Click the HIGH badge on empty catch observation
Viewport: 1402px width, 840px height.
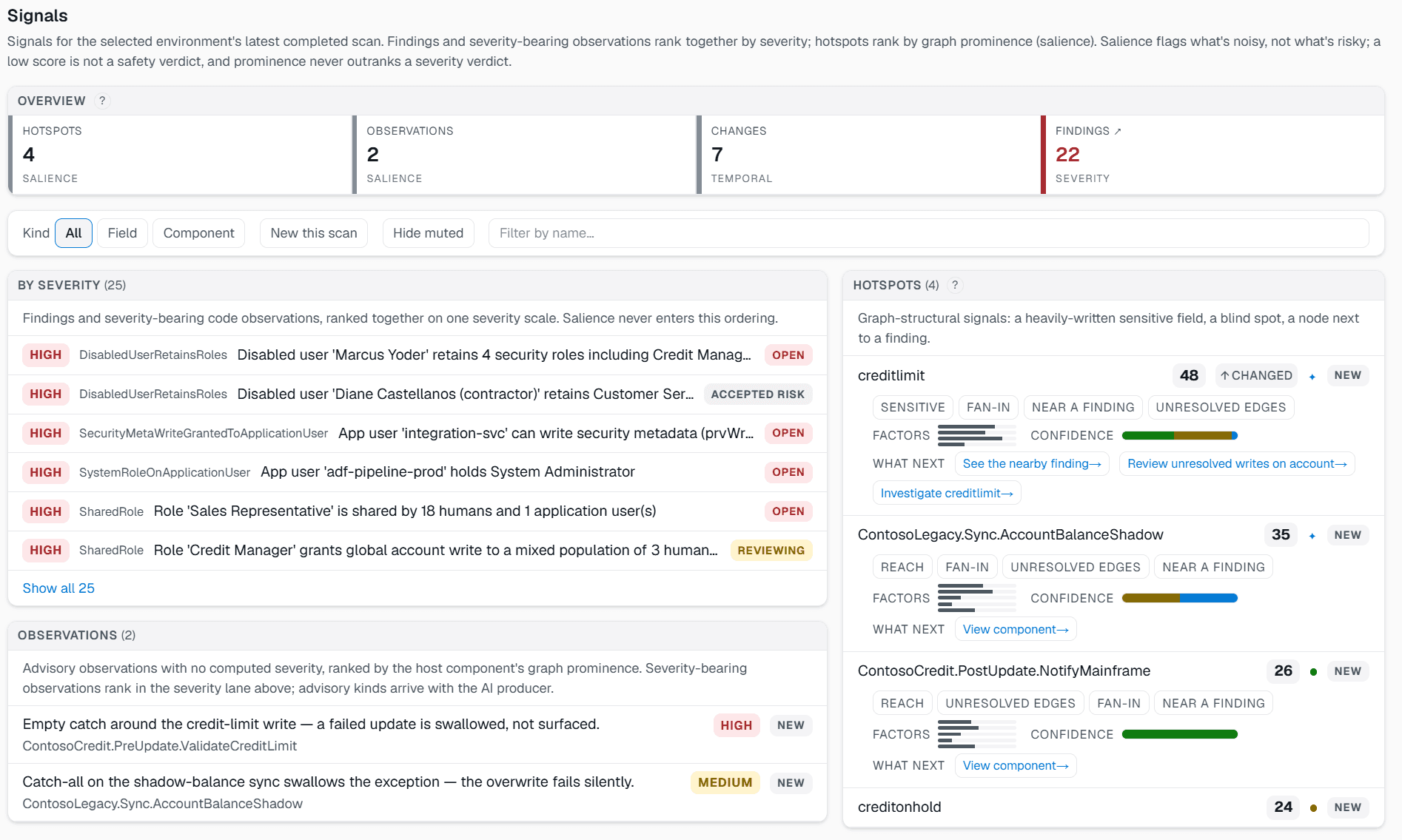pyautogui.click(x=737, y=726)
